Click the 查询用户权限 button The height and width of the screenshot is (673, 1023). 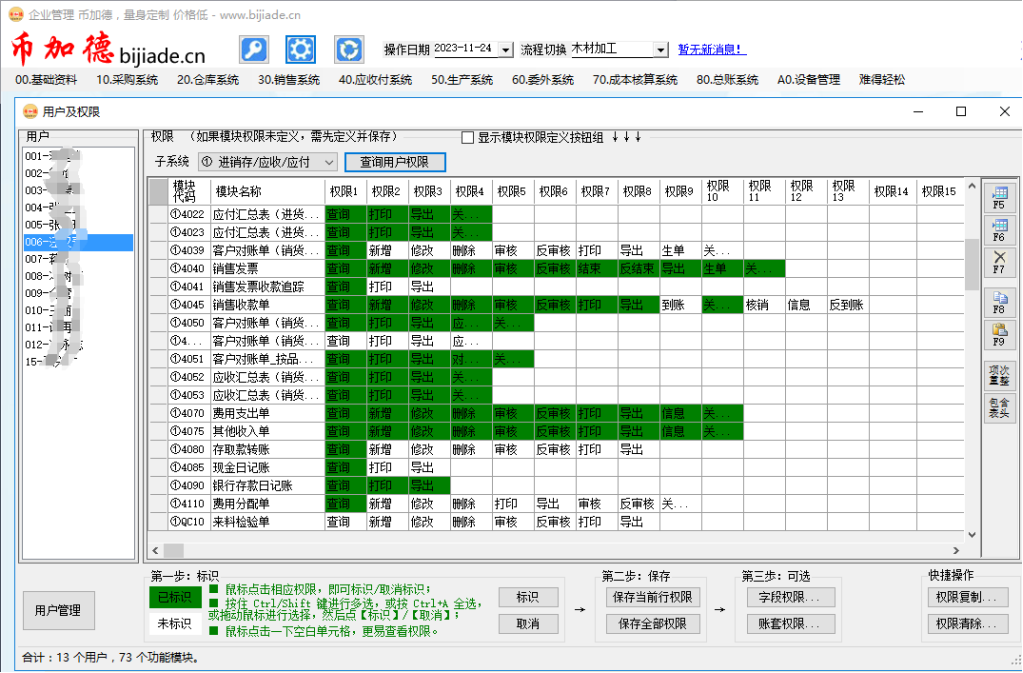tap(395, 162)
